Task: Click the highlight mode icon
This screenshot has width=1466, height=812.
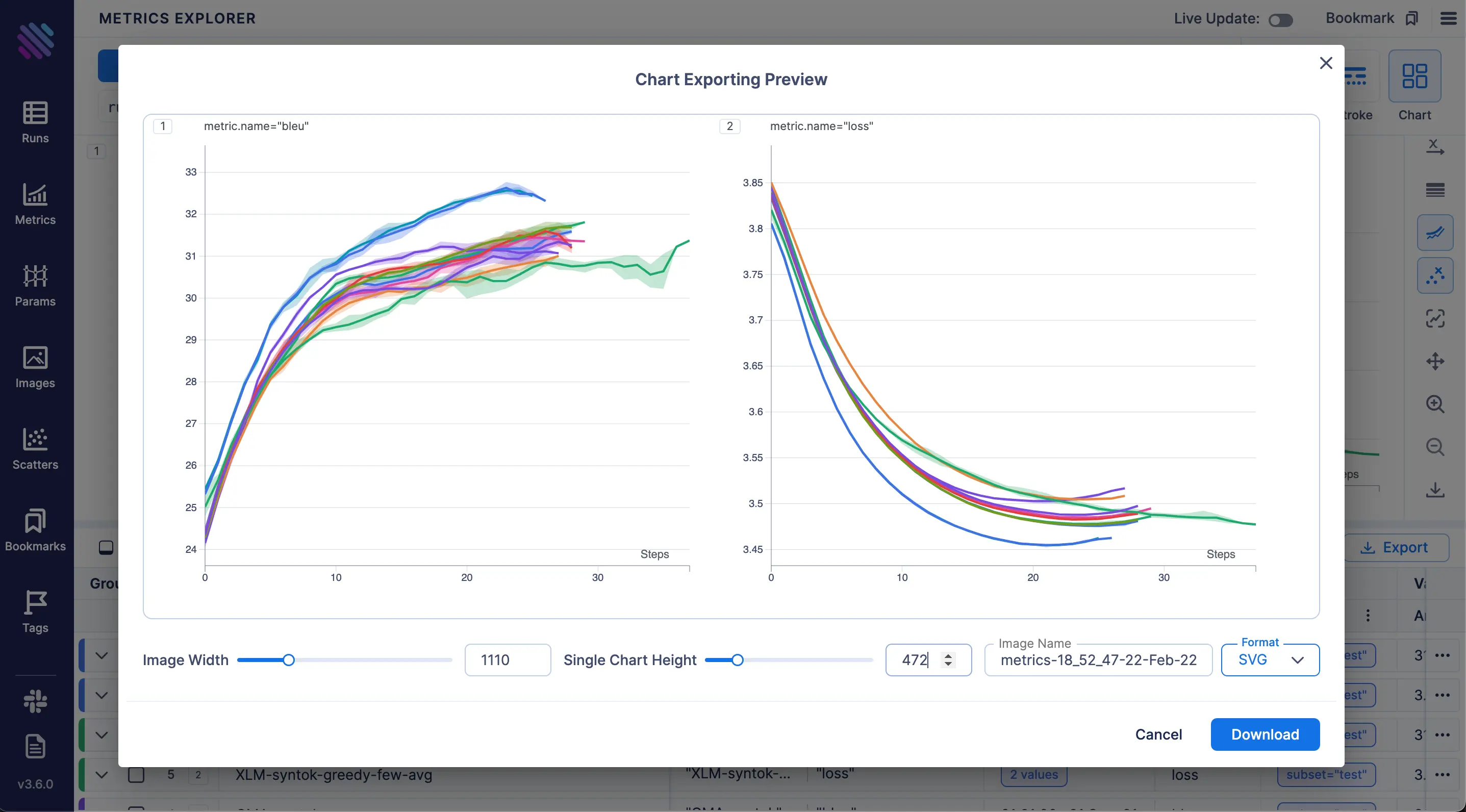Action: click(1435, 318)
